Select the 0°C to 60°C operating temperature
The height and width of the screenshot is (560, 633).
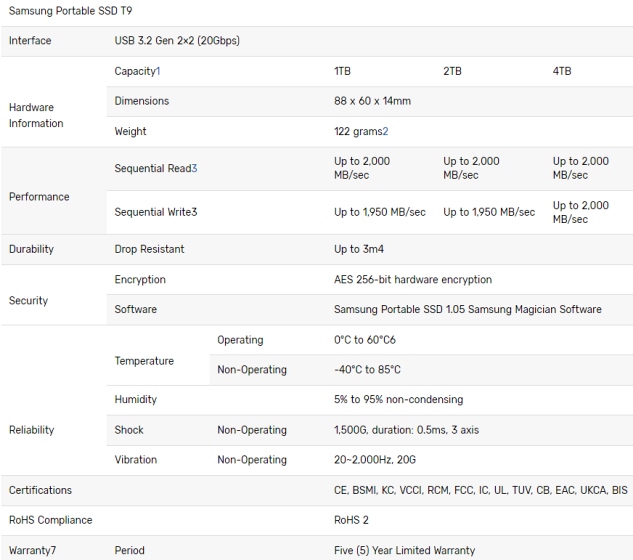coord(365,340)
